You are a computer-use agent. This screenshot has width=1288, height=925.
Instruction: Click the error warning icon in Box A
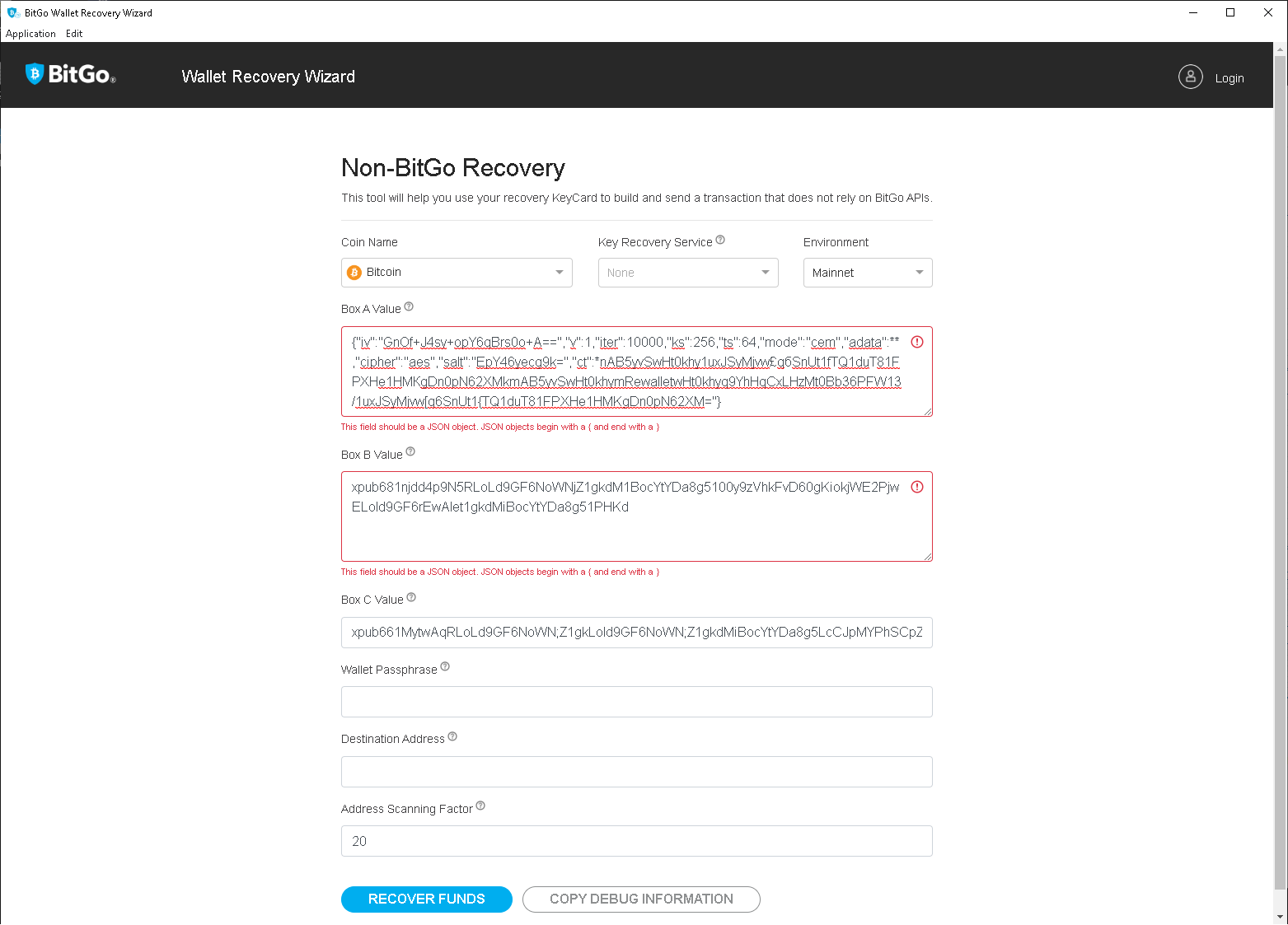pyautogui.click(x=917, y=342)
